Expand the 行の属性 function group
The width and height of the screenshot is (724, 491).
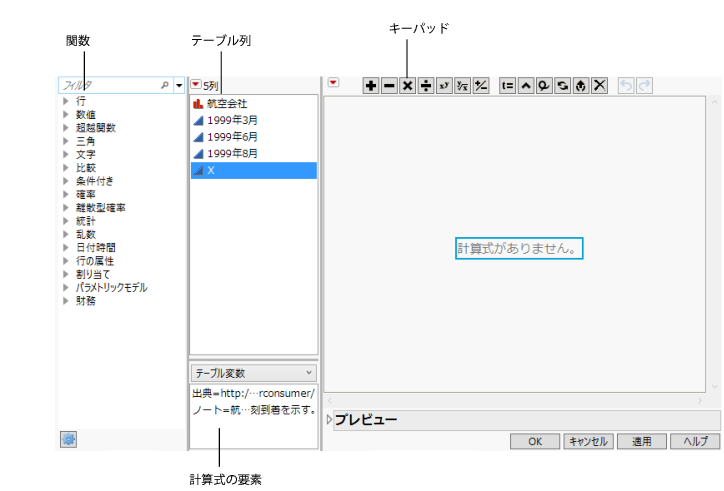click(x=66, y=261)
